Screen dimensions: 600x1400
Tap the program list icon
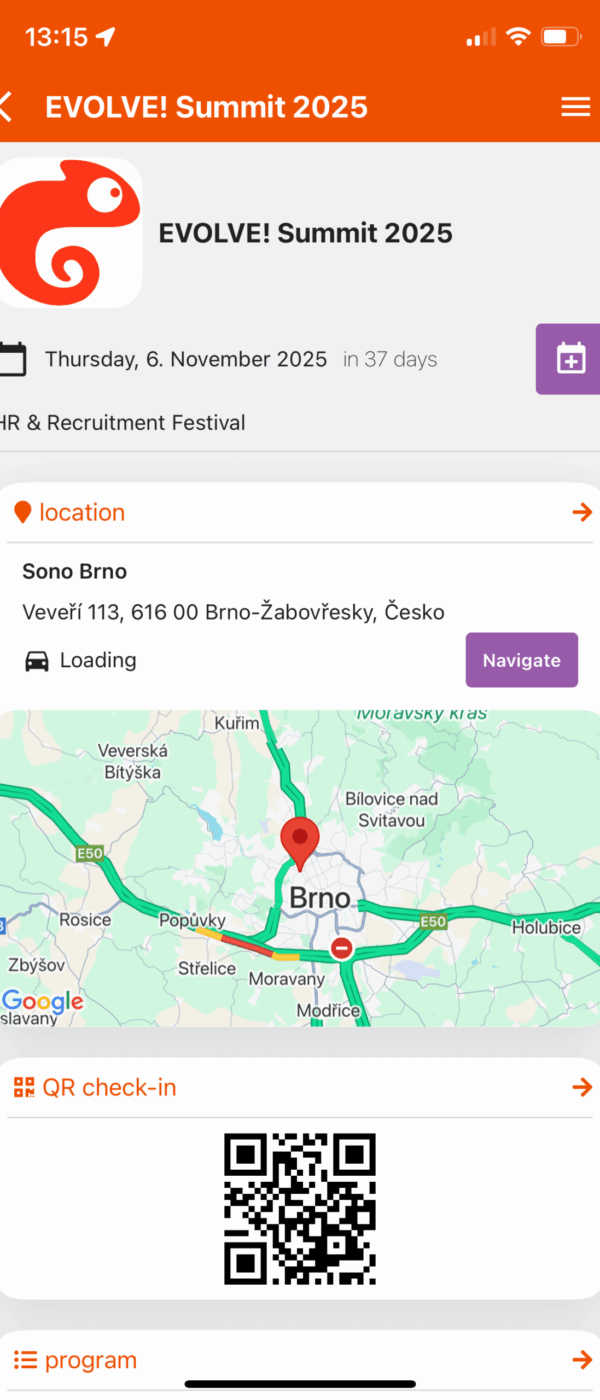point(25,1360)
